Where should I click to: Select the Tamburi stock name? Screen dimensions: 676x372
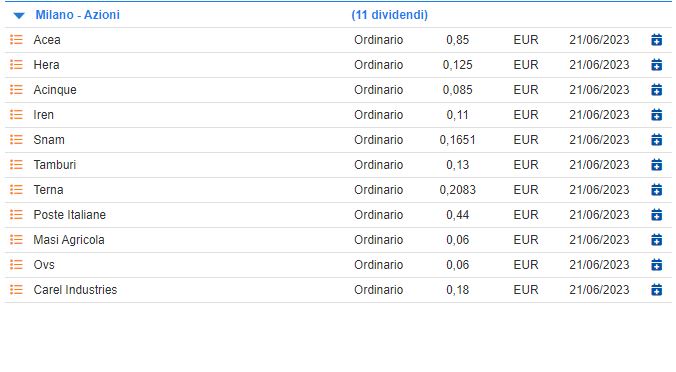point(55,165)
